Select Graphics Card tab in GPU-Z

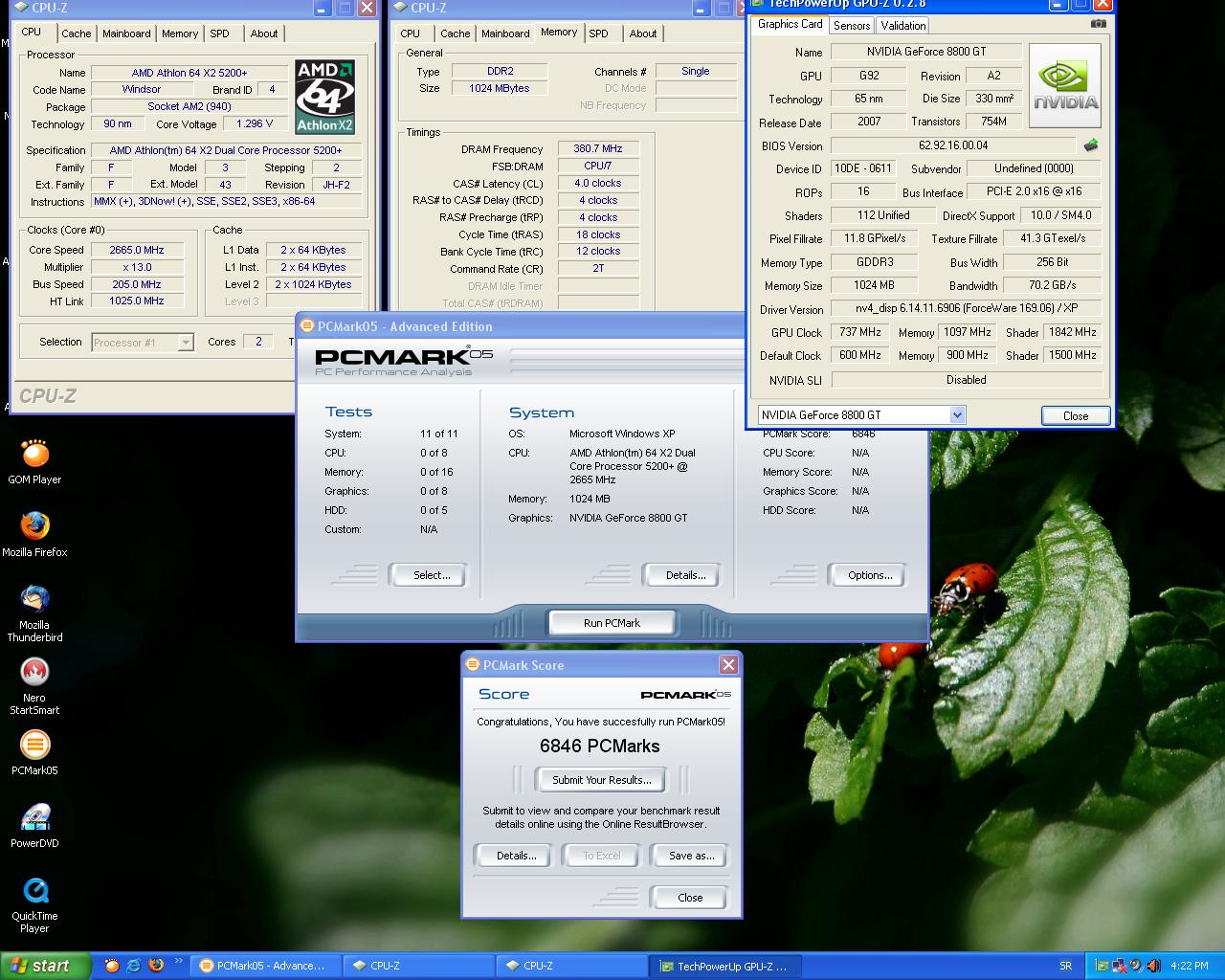click(x=790, y=24)
